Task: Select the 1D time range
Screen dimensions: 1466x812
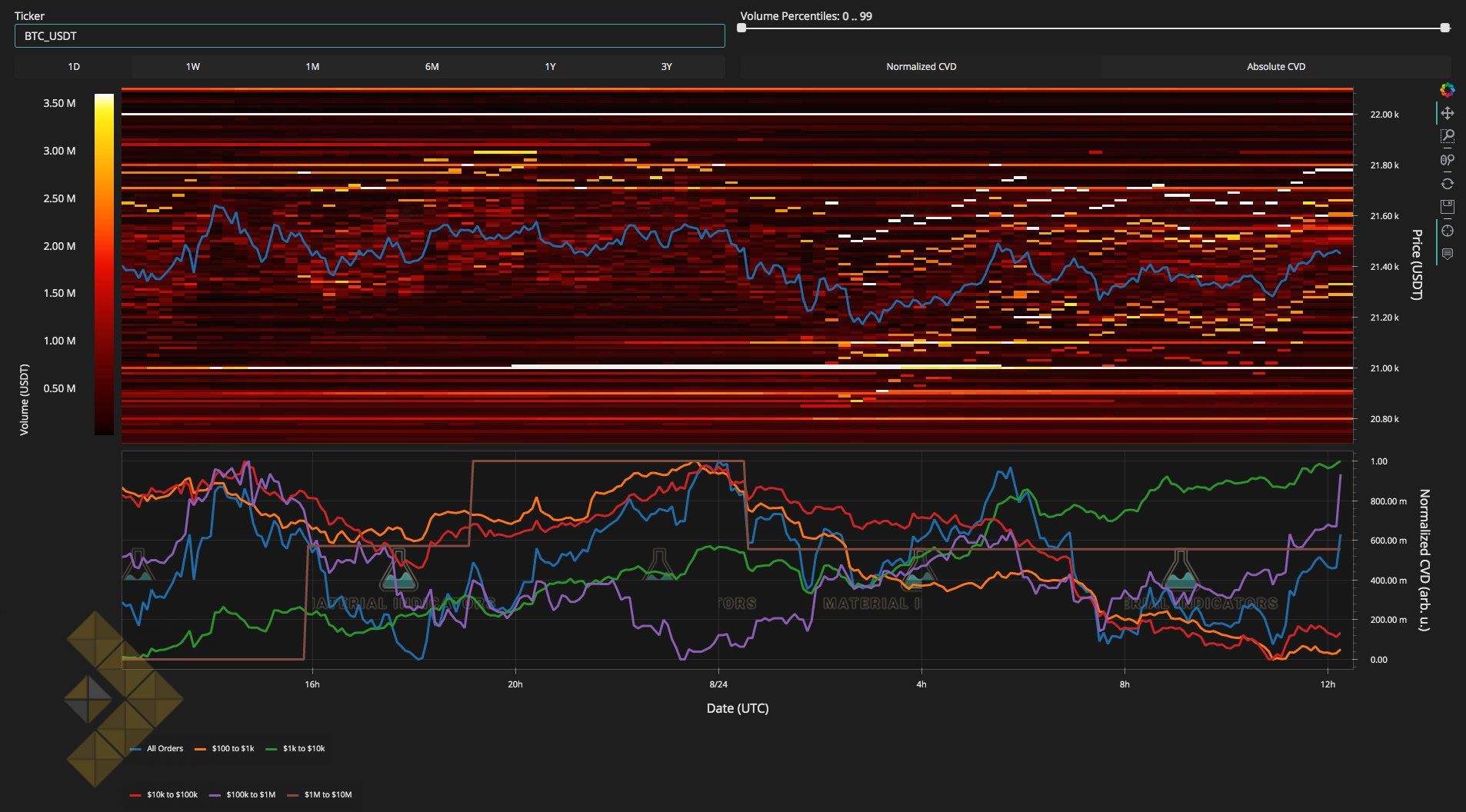Action: tap(74, 67)
